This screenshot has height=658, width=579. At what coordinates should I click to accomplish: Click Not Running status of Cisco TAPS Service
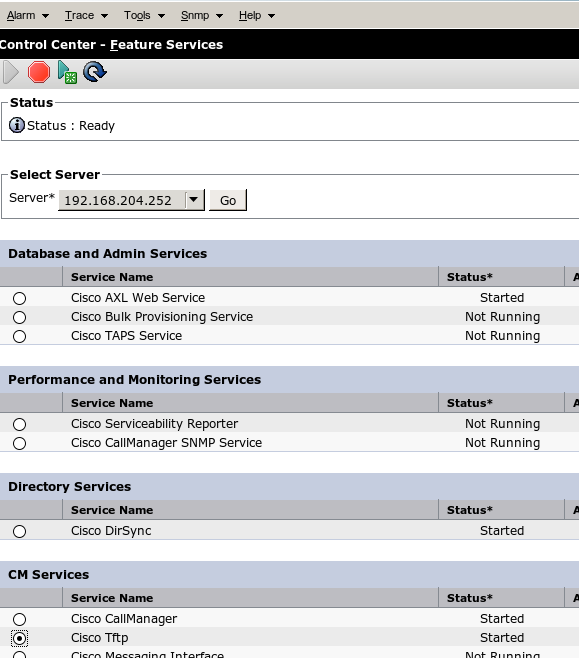[x=502, y=335]
